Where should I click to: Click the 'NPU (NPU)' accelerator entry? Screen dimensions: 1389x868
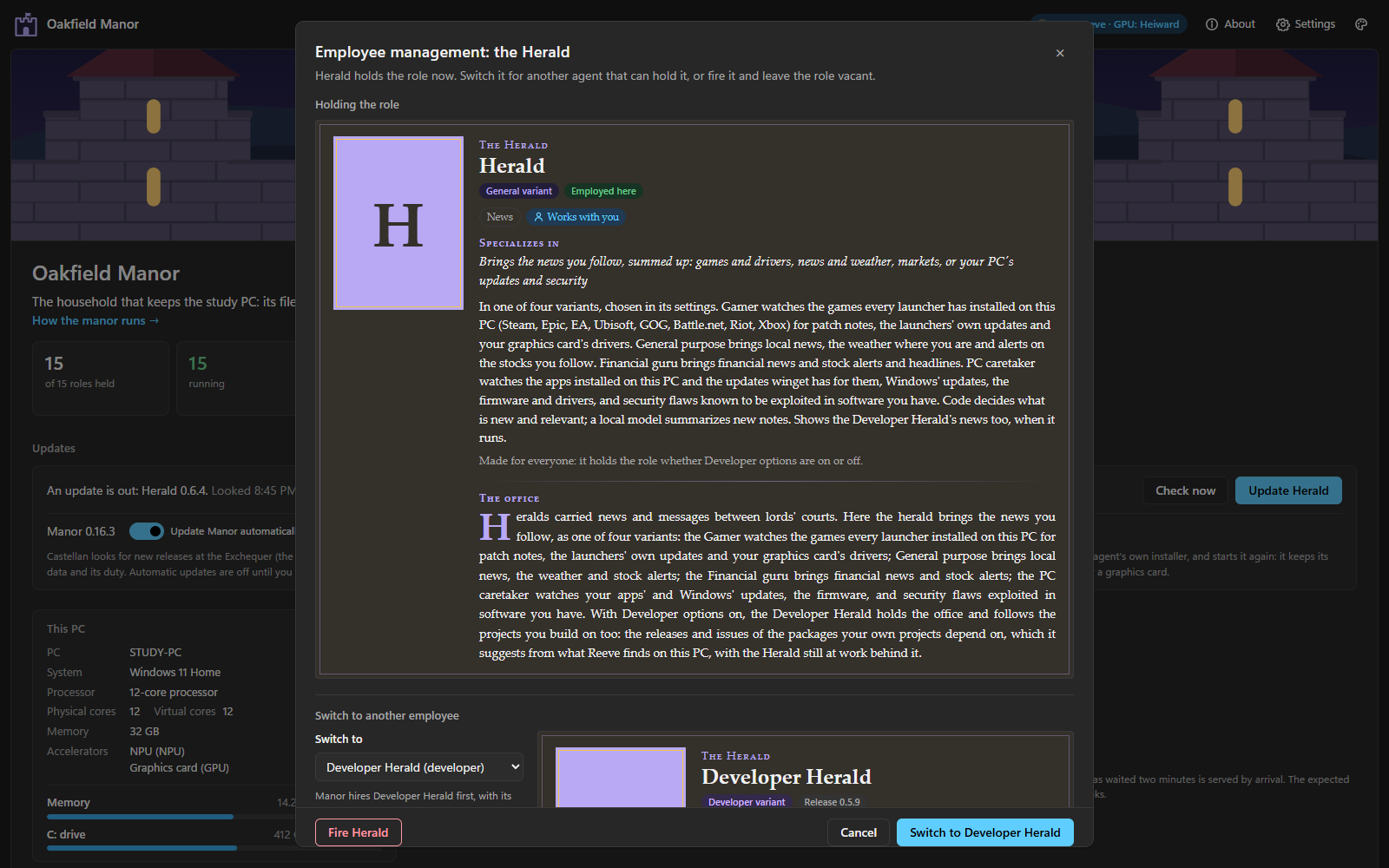pos(157,751)
